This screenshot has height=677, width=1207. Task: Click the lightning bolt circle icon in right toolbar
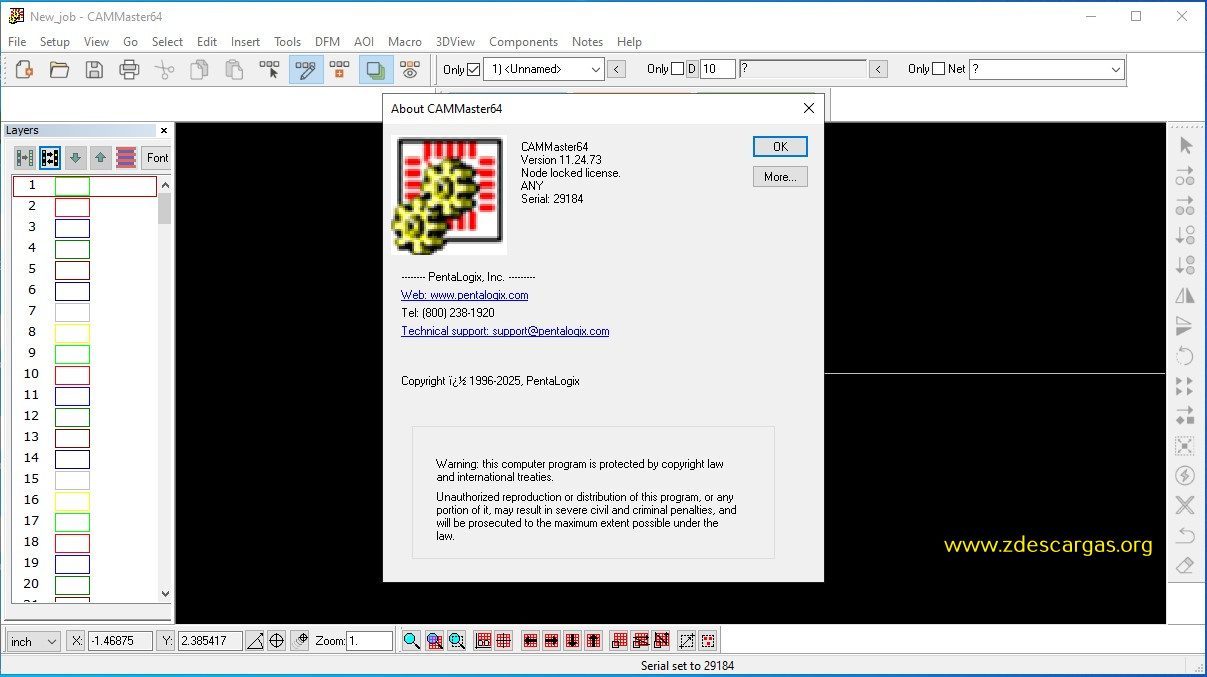pyautogui.click(x=1185, y=475)
